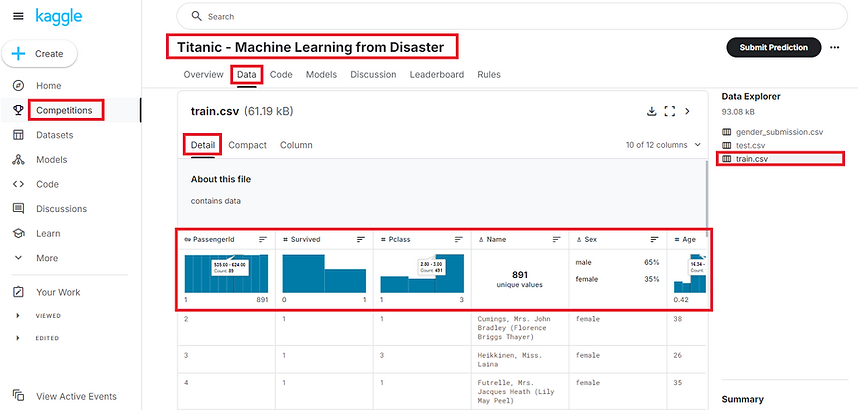Sort by Survived column icon
858x410 pixels.
[361, 239]
